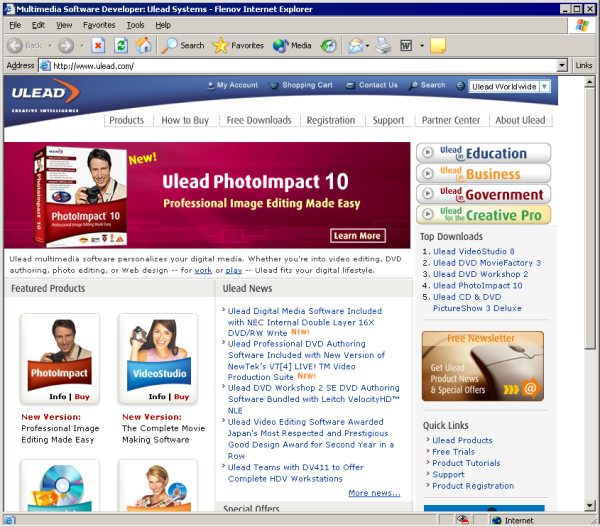Screen dimensions: 600x527
Task: Open the Search pane from toolbar
Action: click(183, 46)
